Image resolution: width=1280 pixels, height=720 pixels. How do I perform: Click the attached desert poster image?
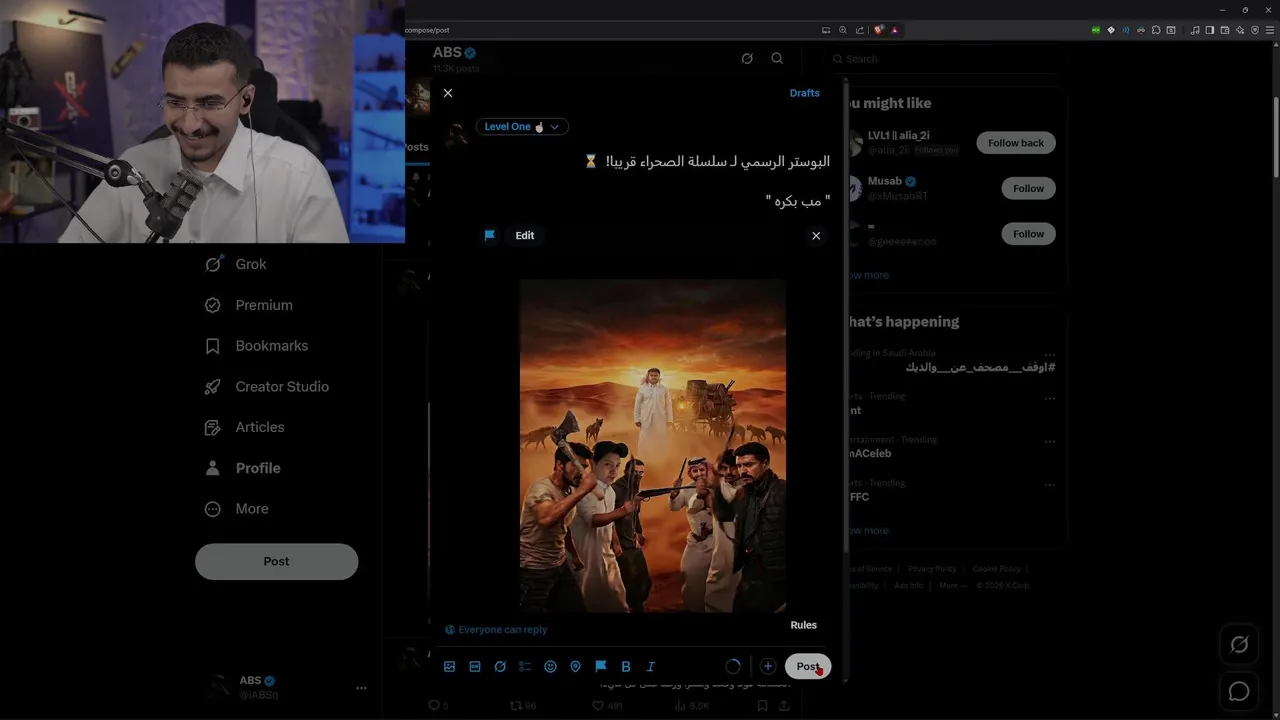652,445
